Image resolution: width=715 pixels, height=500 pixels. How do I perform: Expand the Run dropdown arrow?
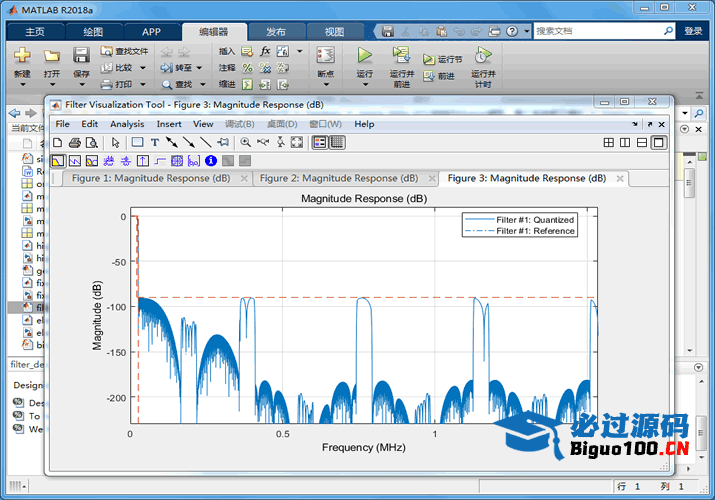[x=365, y=84]
